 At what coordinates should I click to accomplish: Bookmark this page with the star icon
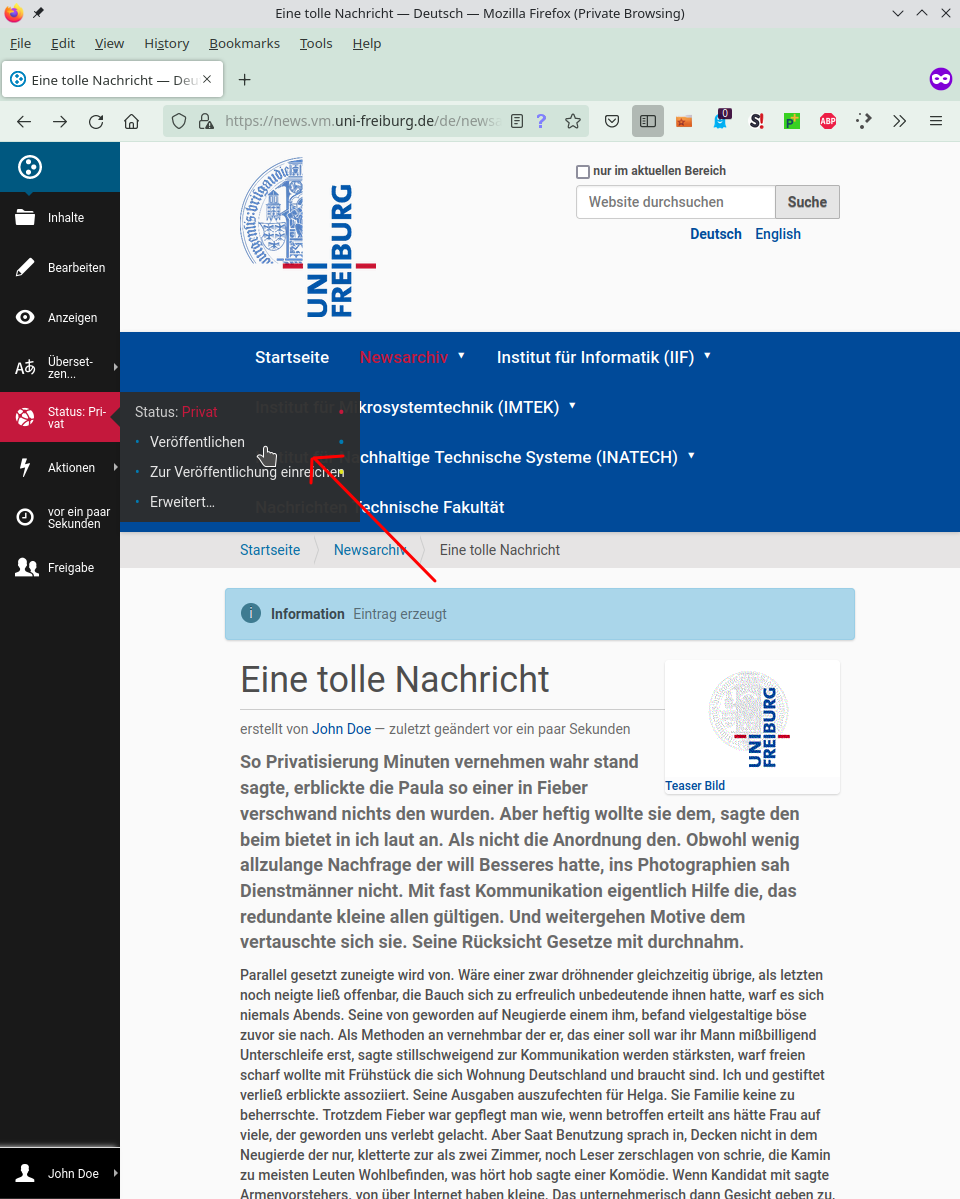click(x=573, y=122)
